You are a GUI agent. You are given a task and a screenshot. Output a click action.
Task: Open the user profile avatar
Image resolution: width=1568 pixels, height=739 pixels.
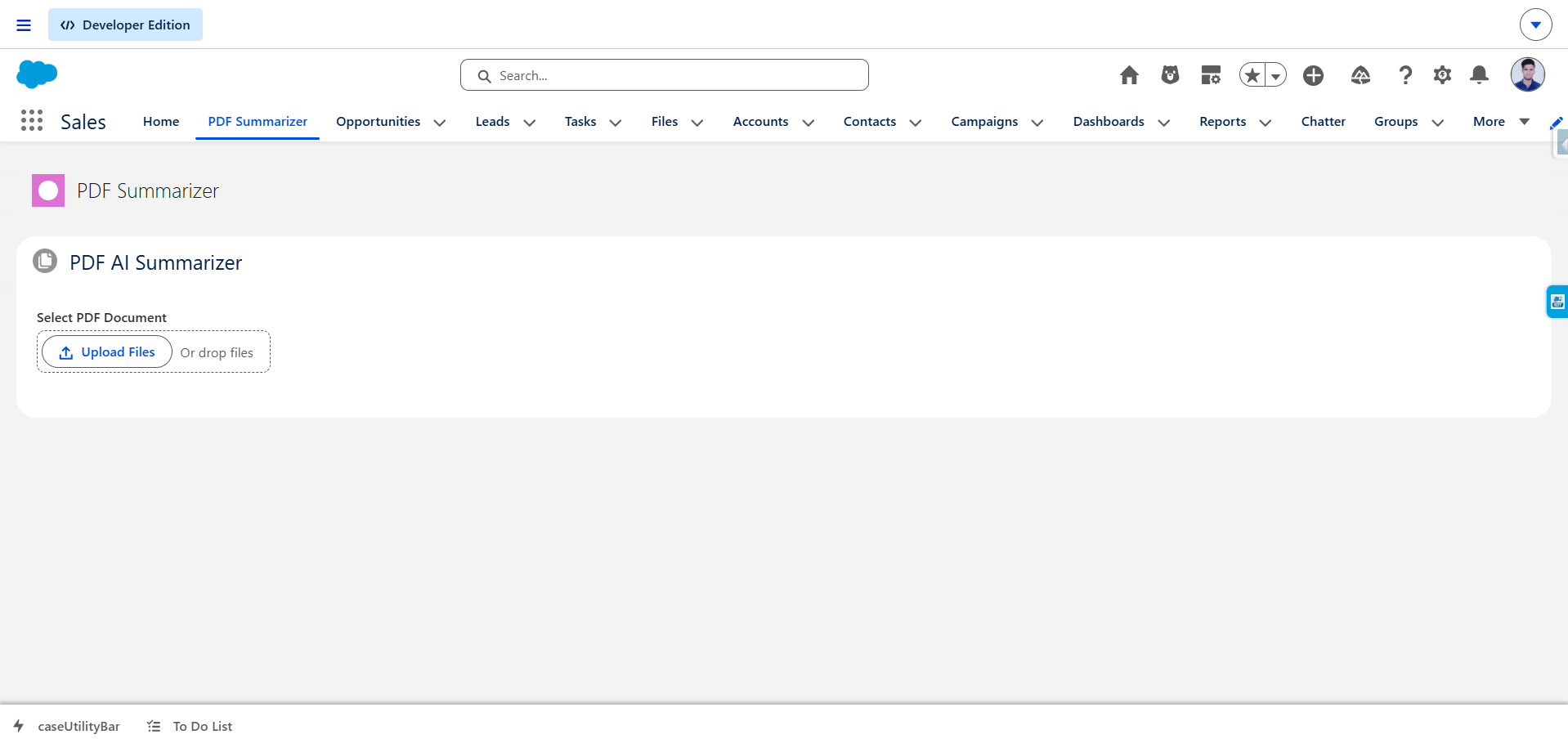click(x=1527, y=74)
